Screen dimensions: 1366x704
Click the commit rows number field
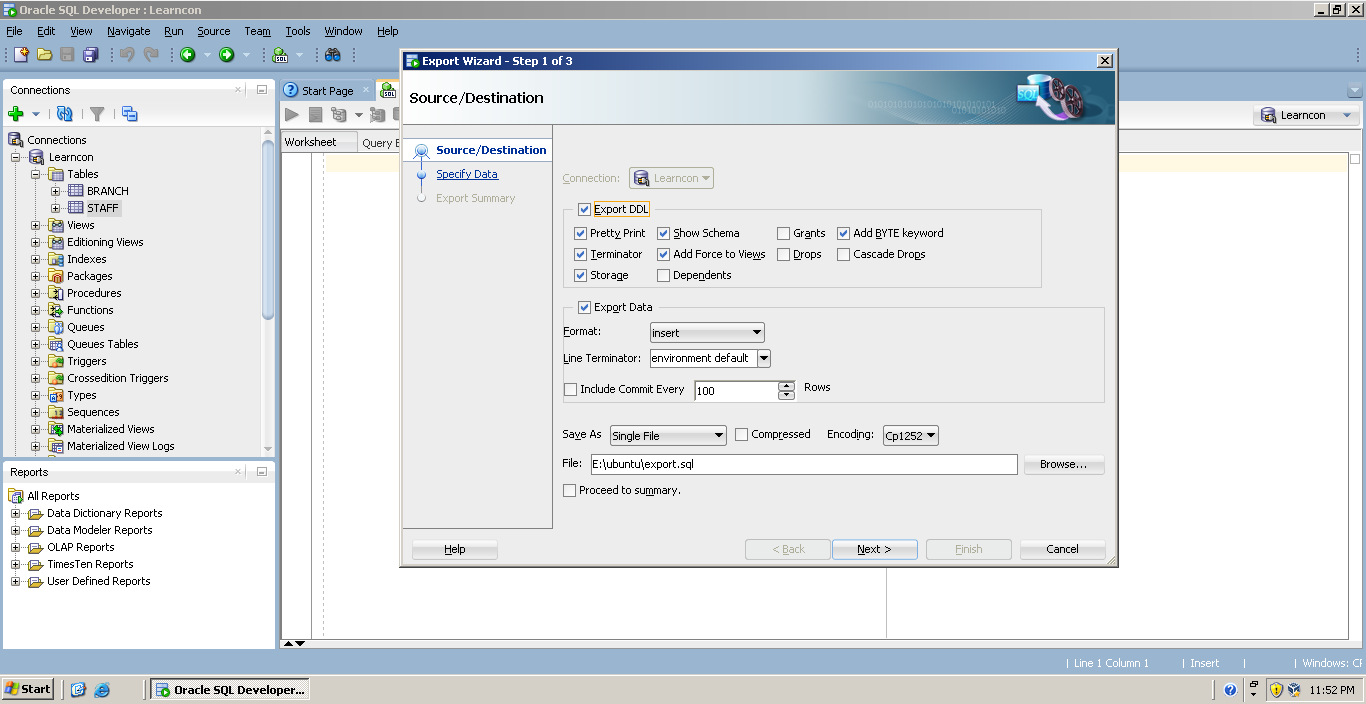736,390
